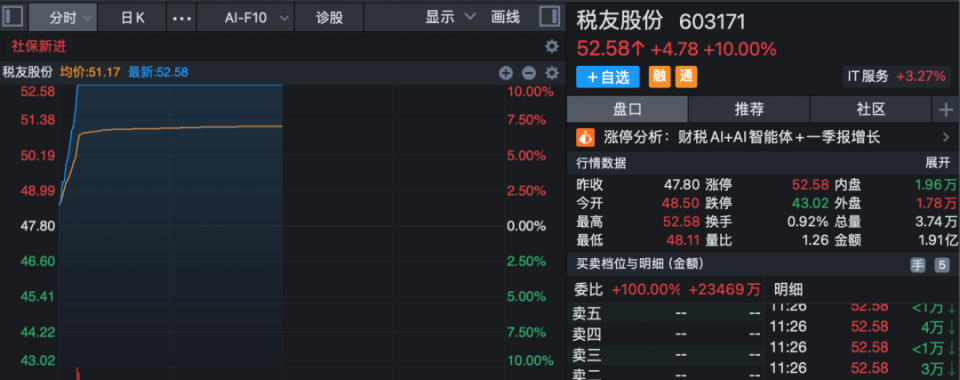The width and height of the screenshot is (960, 380).
Task: Click stock code 603171
Action: [x=713, y=21]
